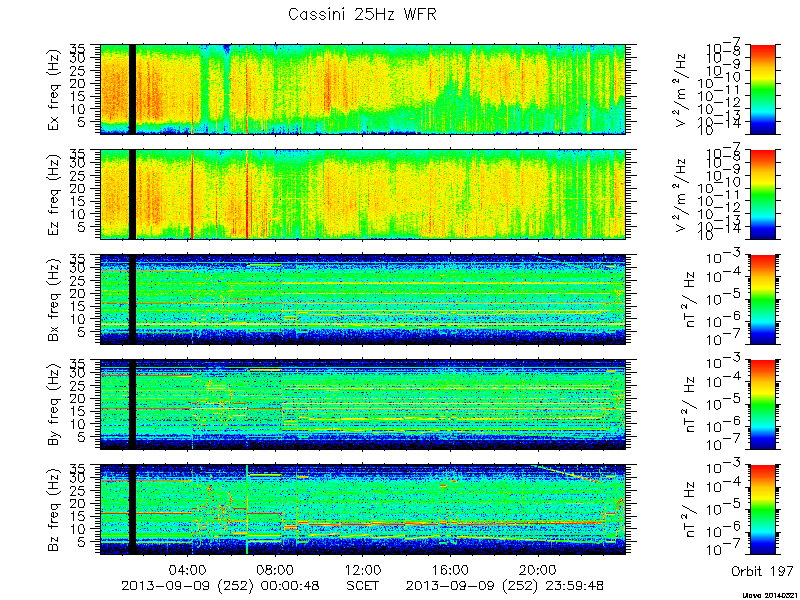Click the 16:00 time axis label
Viewport: 800px width, 600px height.
coord(451,569)
